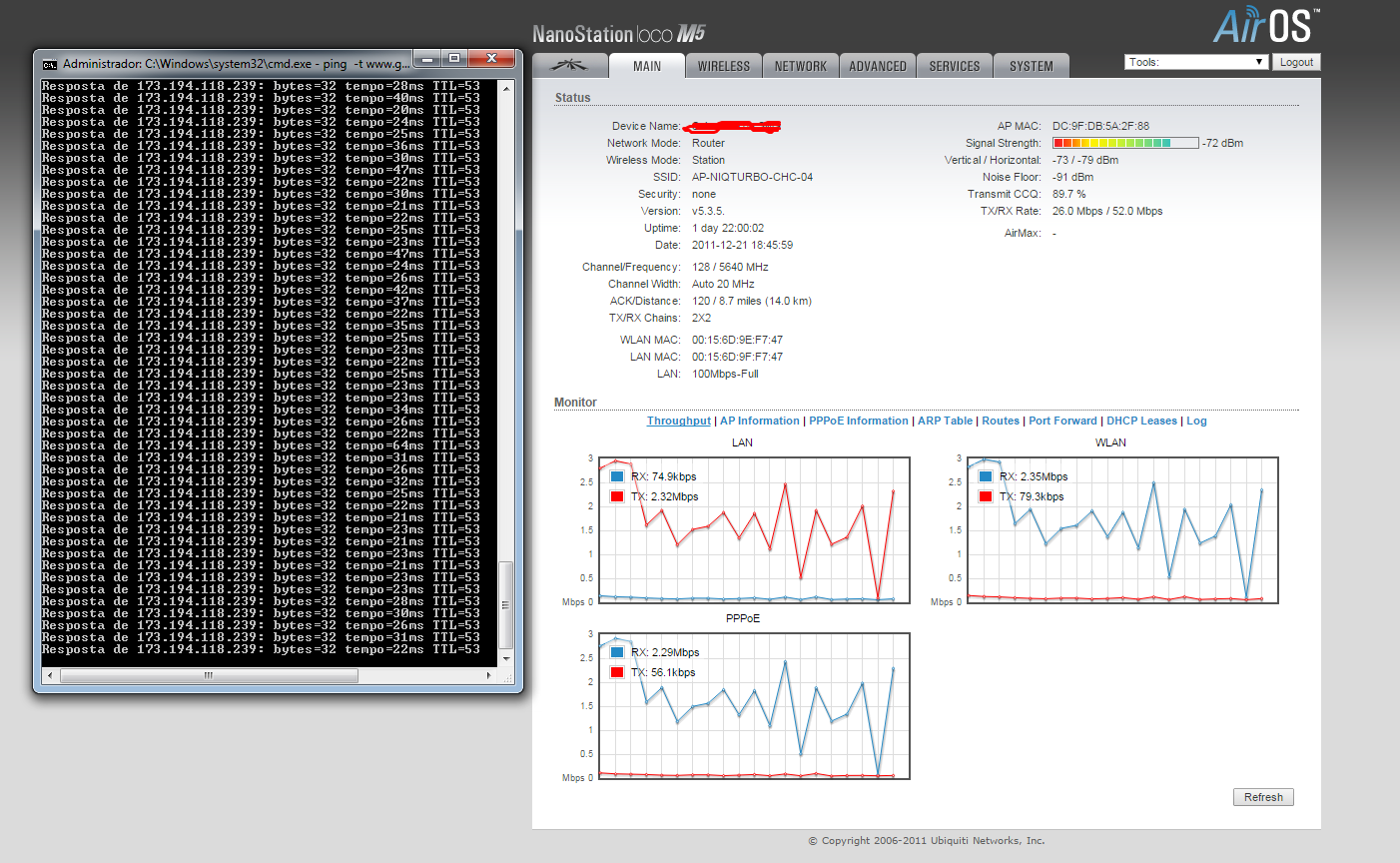1400x863 pixels.
Task: Maximize the cmd.exe ping window
Action: point(454,59)
